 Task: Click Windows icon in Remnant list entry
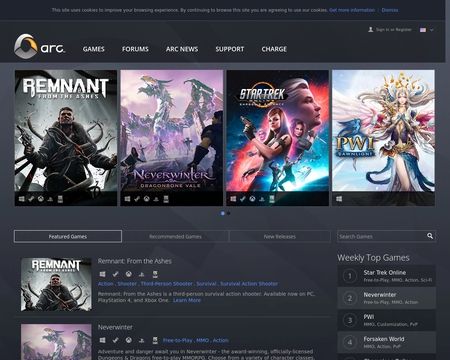click(102, 274)
